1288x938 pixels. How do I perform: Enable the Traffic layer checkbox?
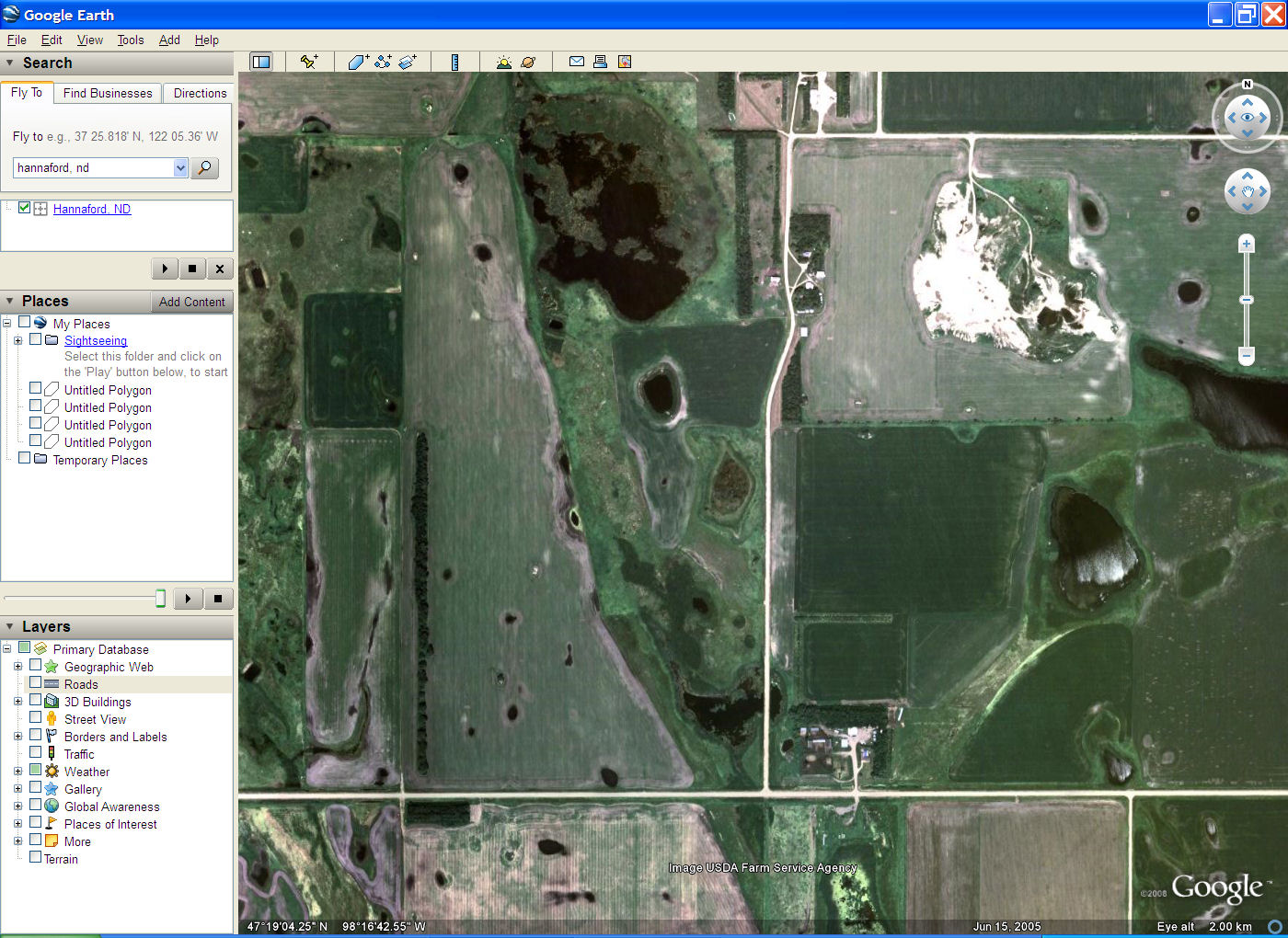(35, 752)
